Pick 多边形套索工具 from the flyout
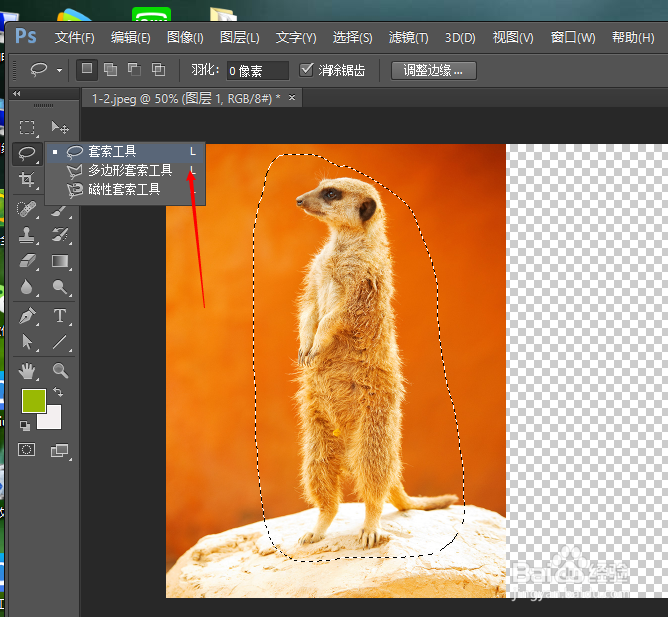This screenshot has height=617, width=668. point(125,170)
